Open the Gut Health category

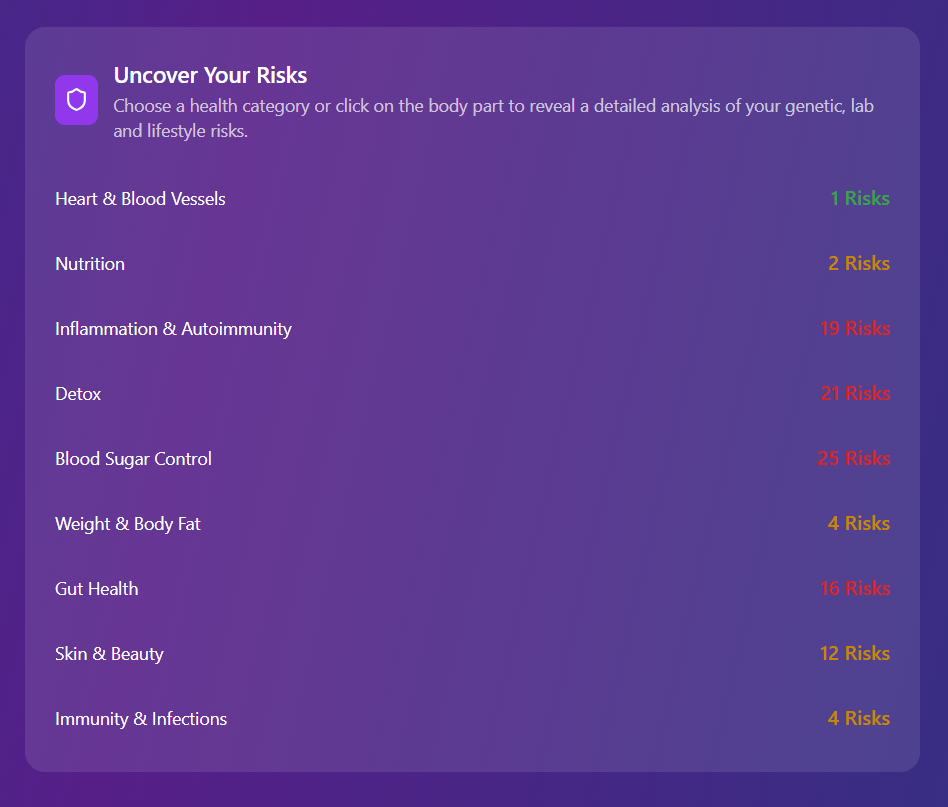97,589
